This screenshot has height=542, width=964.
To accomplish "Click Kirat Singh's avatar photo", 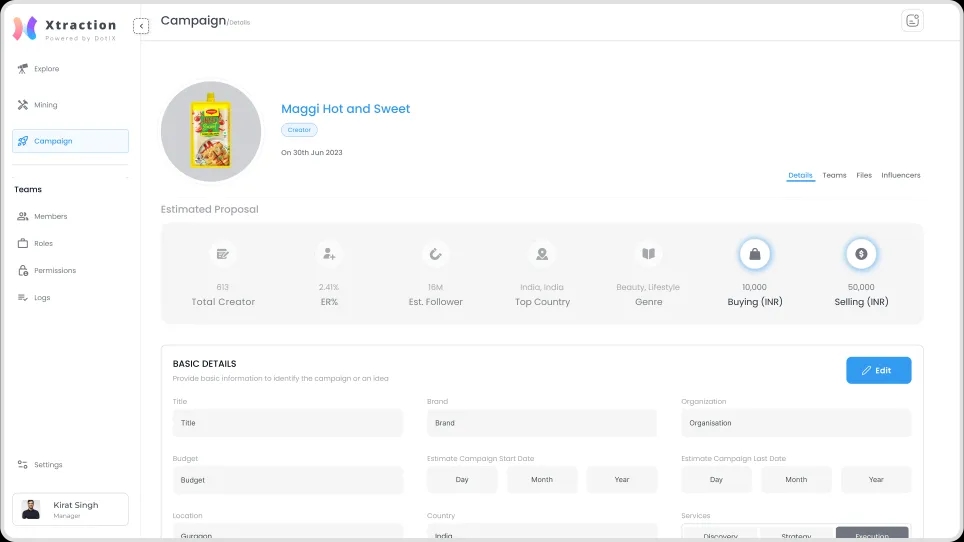I will [31, 509].
